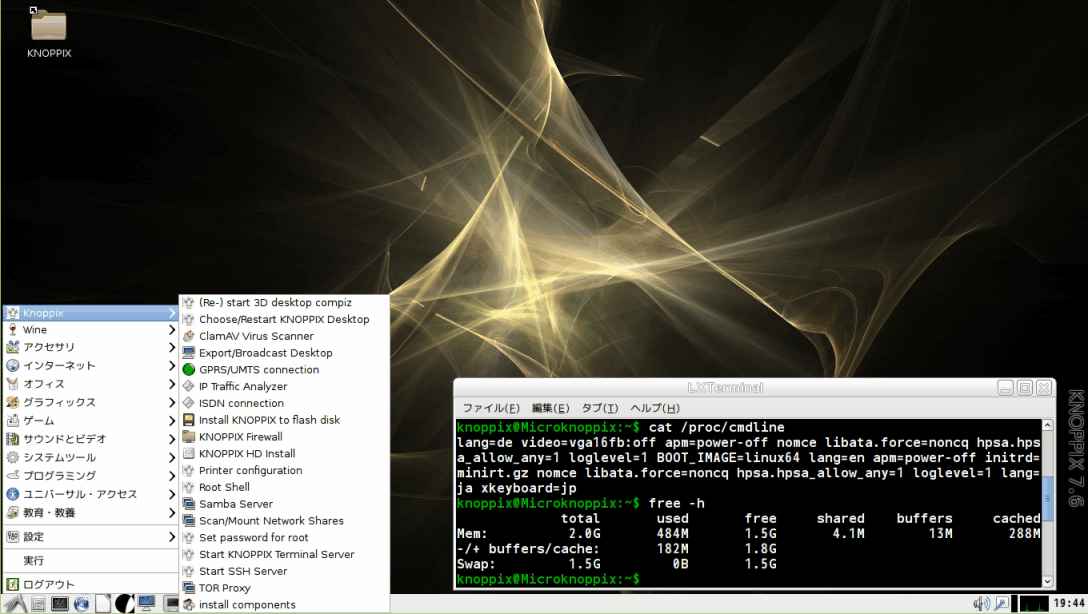Image resolution: width=1088 pixels, height=614 pixels.
Task: Click the Scan/Mount Network Shares icon
Action: [x=188, y=520]
